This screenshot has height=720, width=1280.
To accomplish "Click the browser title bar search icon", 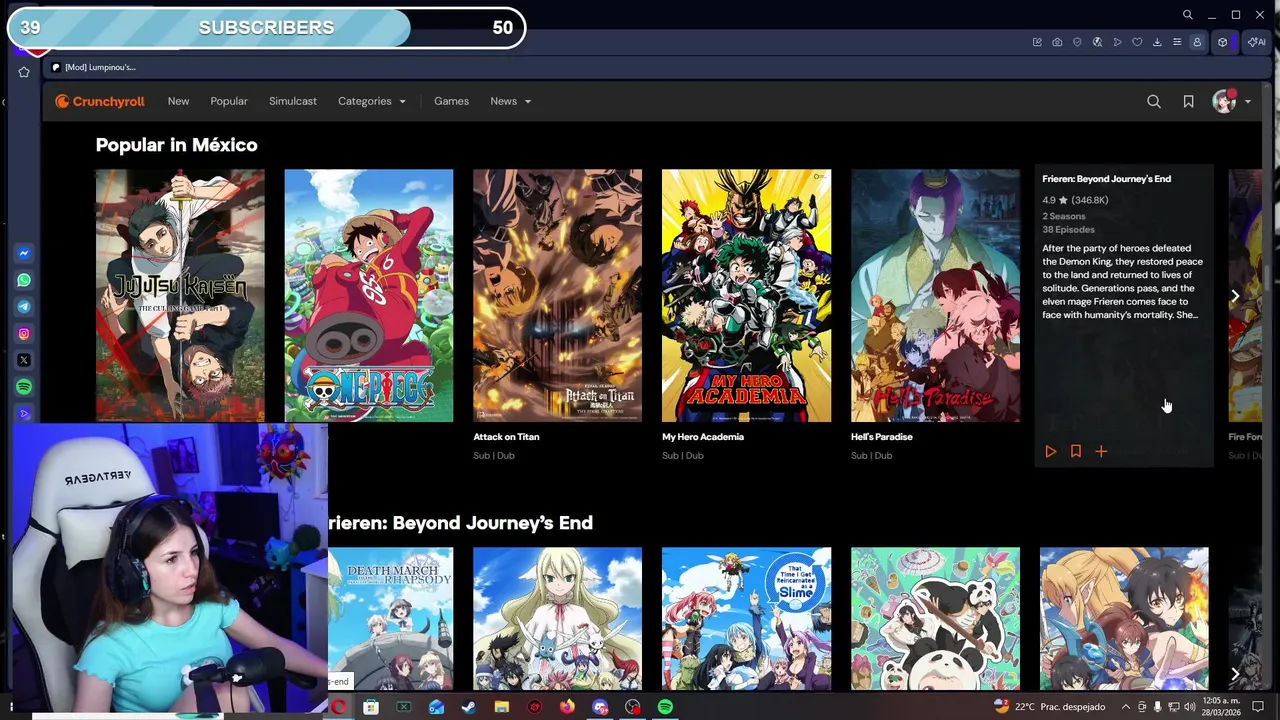I will coord(1187,15).
